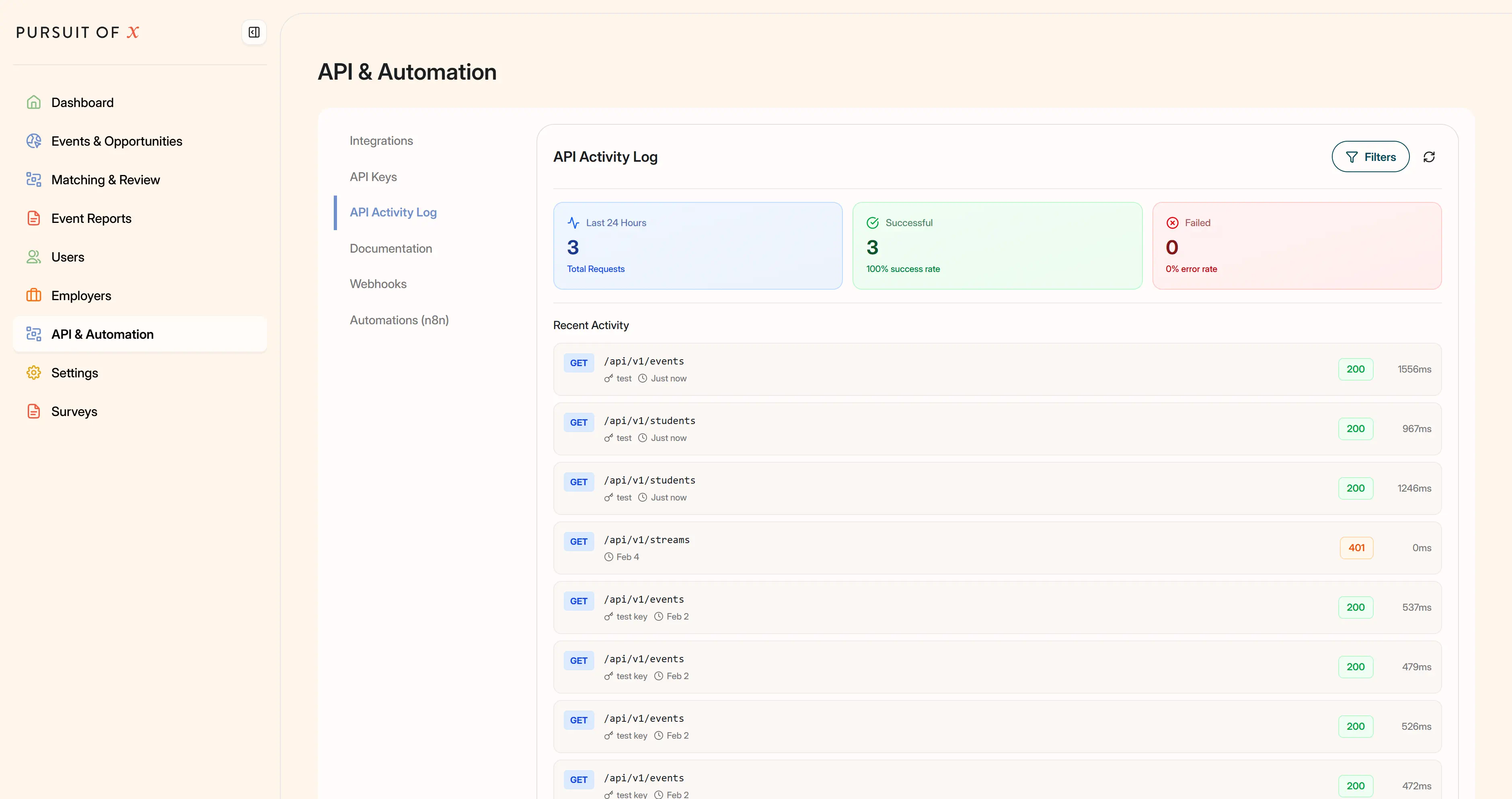
Task: Click the '100% success rate' text
Action: [x=903, y=269]
